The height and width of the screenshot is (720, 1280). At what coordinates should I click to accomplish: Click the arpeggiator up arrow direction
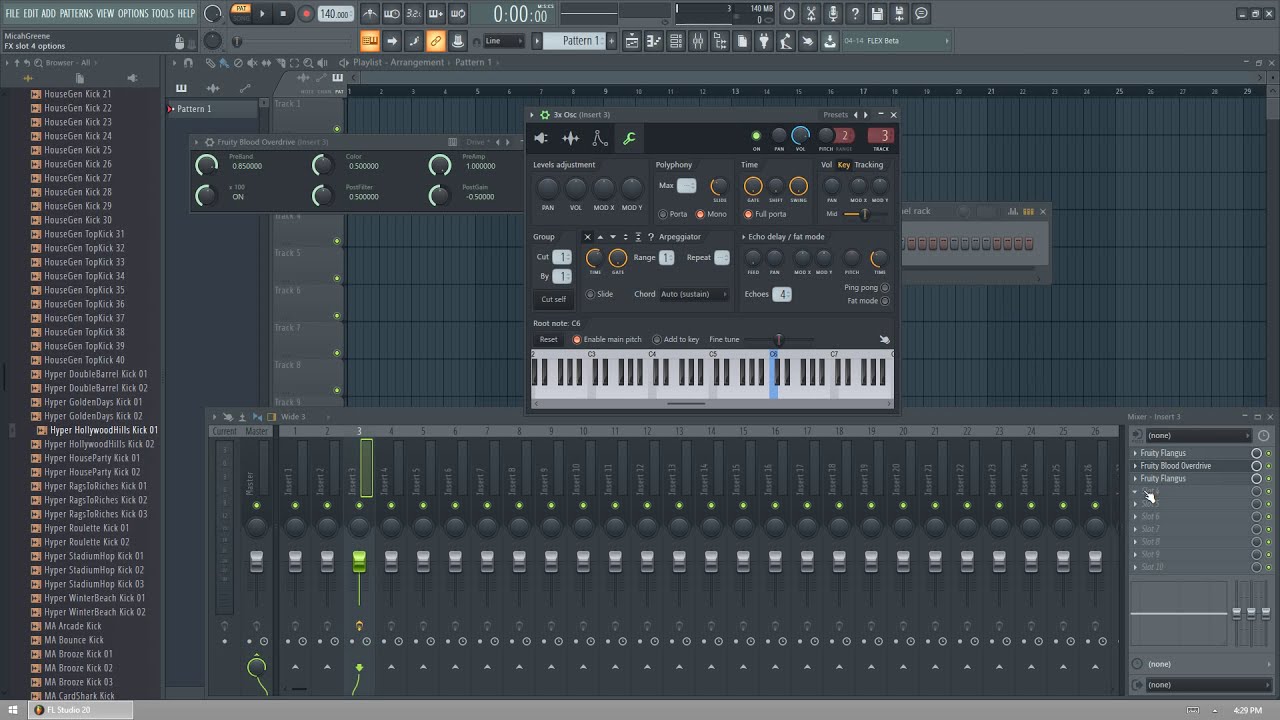pos(600,237)
